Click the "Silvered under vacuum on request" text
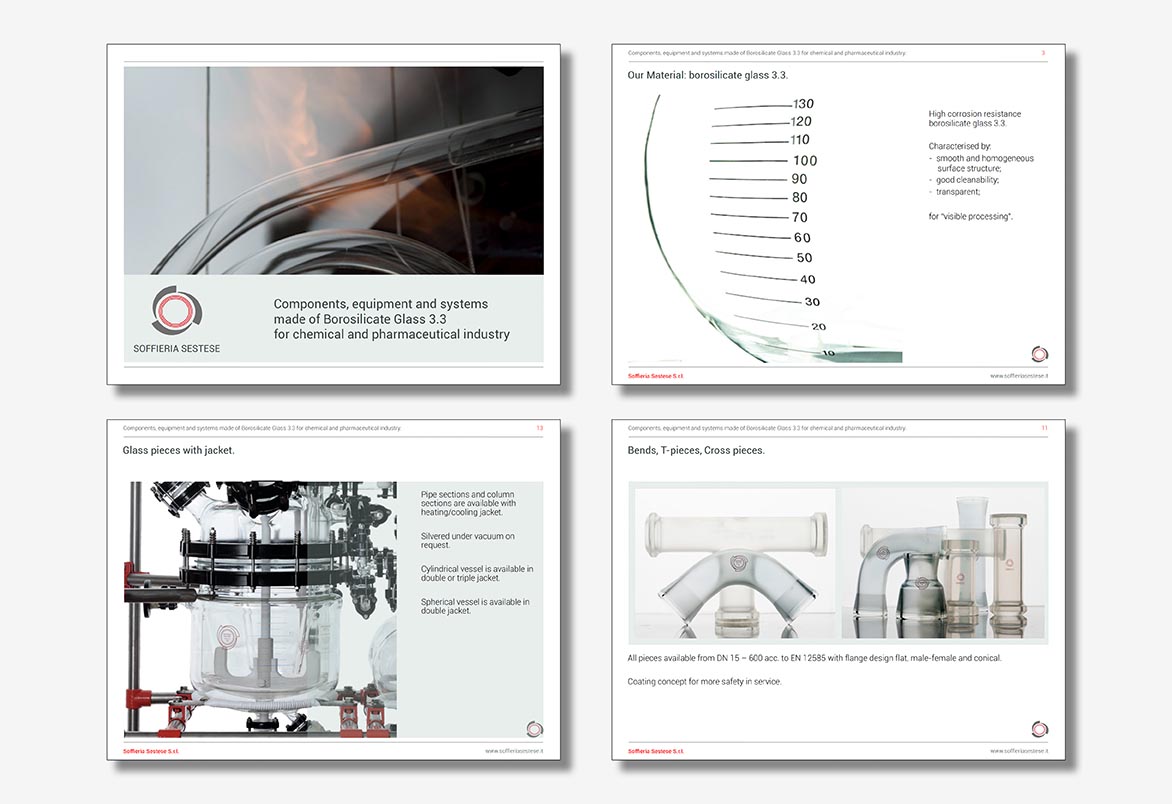Image resolution: width=1172 pixels, height=804 pixels. [467, 540]
